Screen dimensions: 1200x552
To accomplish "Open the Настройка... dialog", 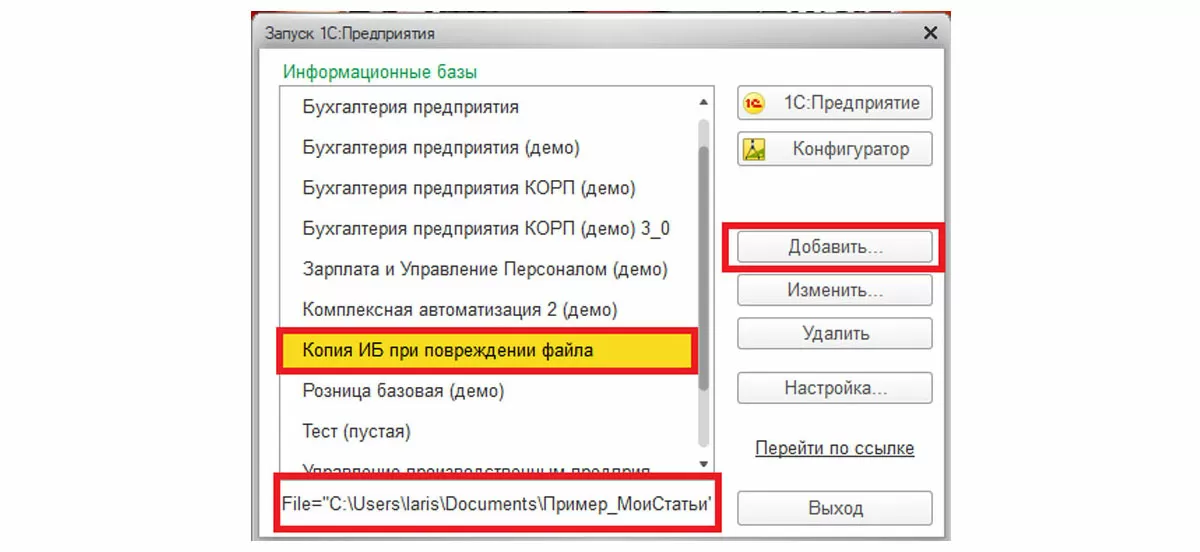I will pos(835,387).
